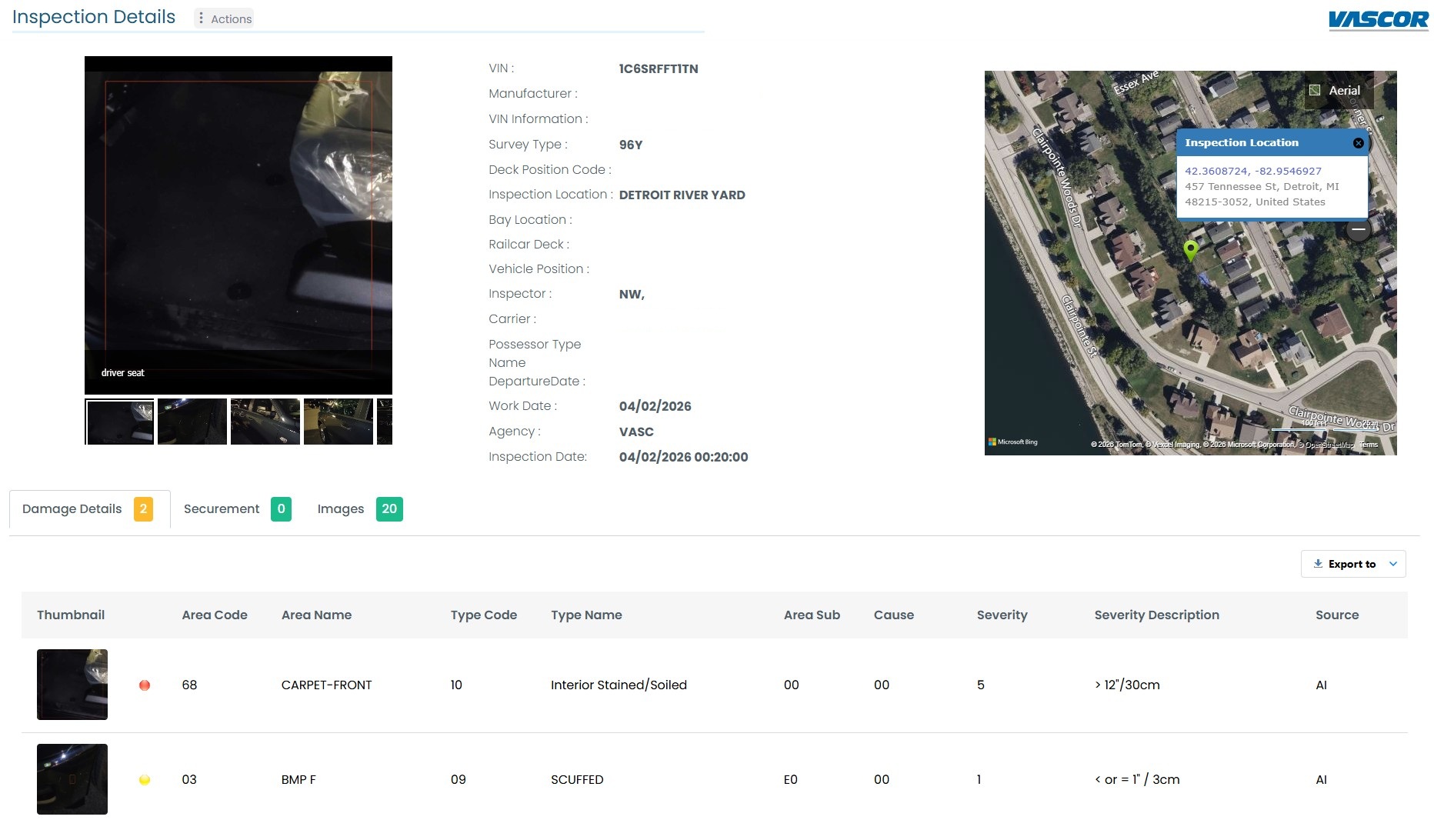The height and width of the screenshot is (840, 1434).
Task: Expand the Export to dropdown
Action: [x=1352, y=564]
